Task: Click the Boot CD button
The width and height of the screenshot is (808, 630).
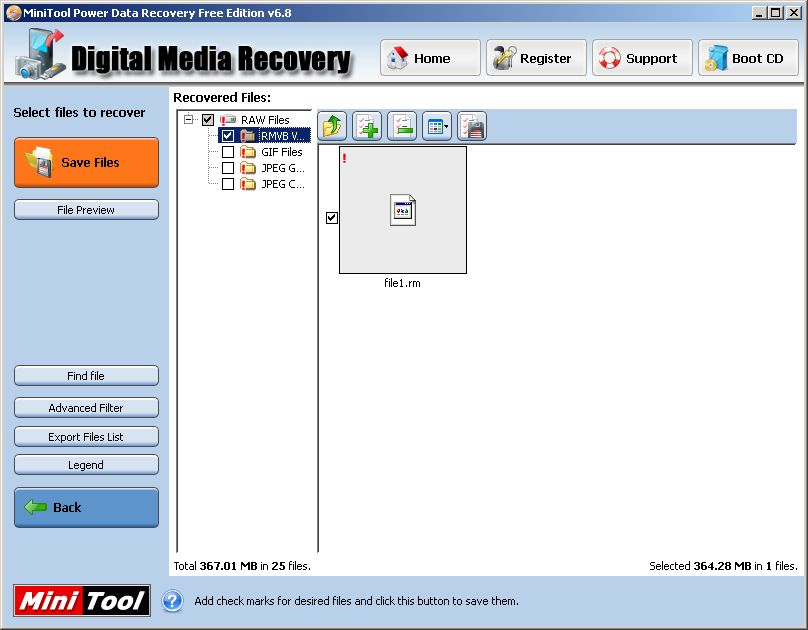Action: coord(748,58)
